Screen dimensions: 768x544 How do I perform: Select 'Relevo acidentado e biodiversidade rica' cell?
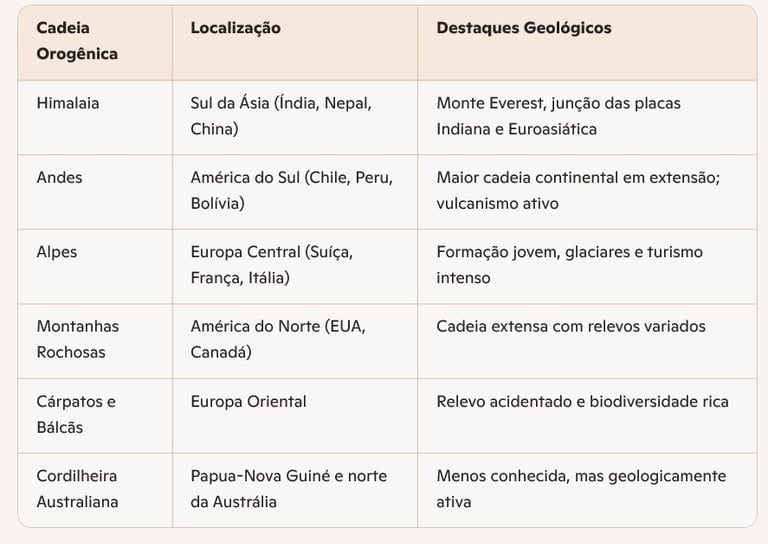[582, 402]
